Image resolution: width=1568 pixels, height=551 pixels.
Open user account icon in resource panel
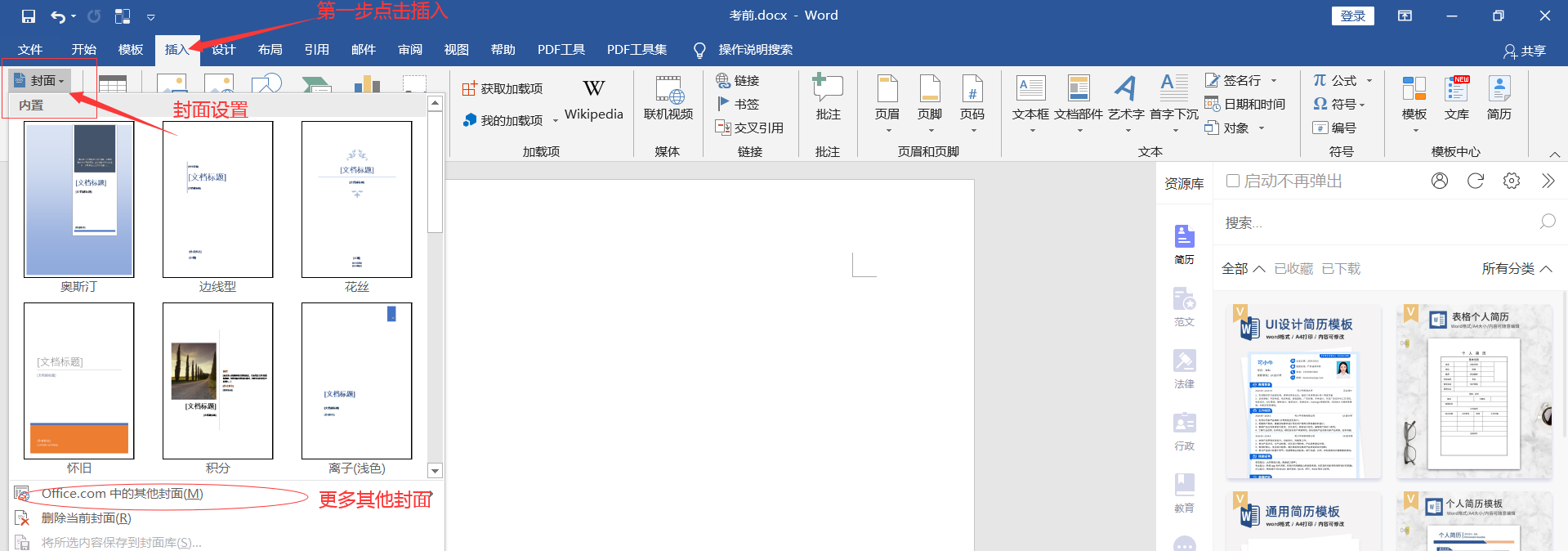1440,181
